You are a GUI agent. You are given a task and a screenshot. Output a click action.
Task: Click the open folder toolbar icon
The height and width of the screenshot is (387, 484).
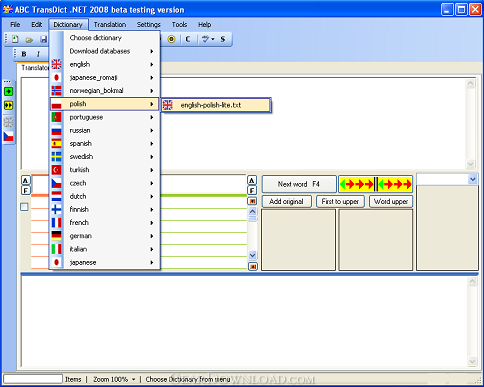[x=30, y=40]
